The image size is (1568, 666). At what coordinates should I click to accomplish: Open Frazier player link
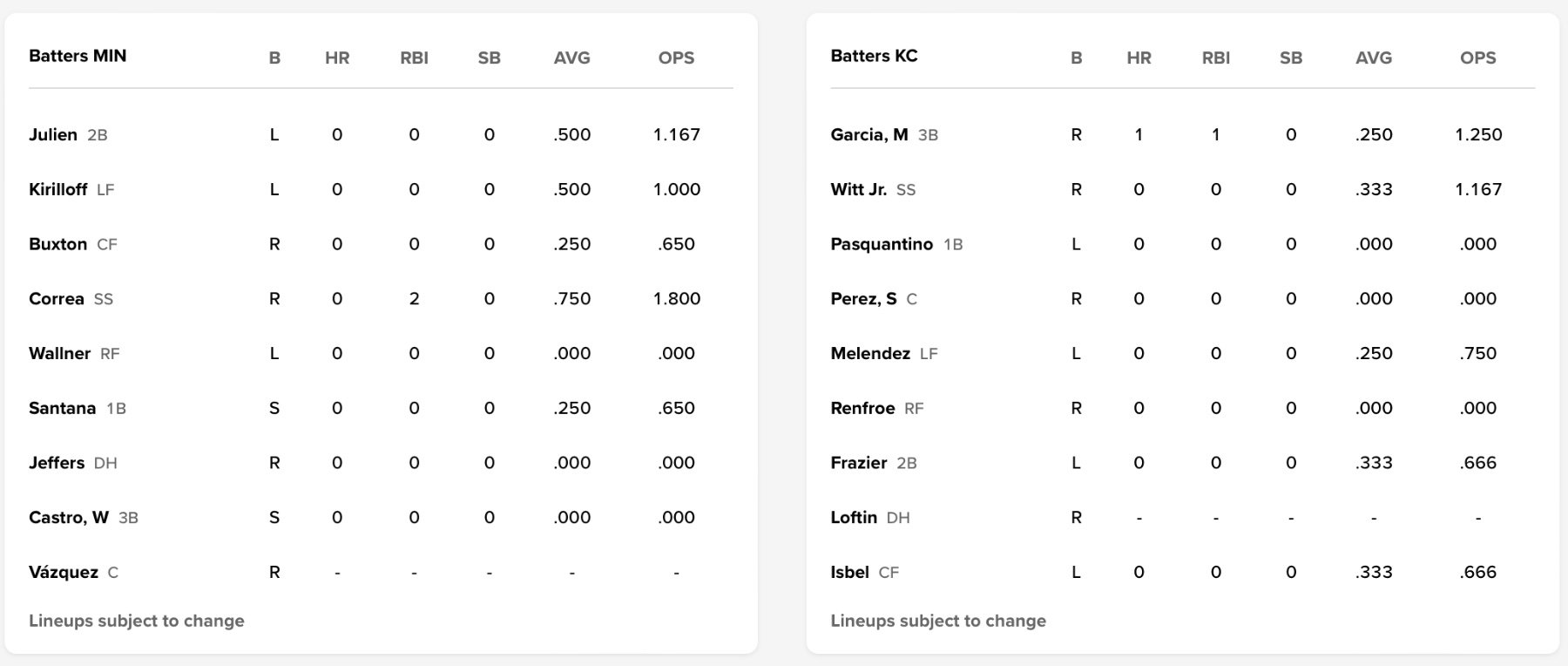point(858,463)
